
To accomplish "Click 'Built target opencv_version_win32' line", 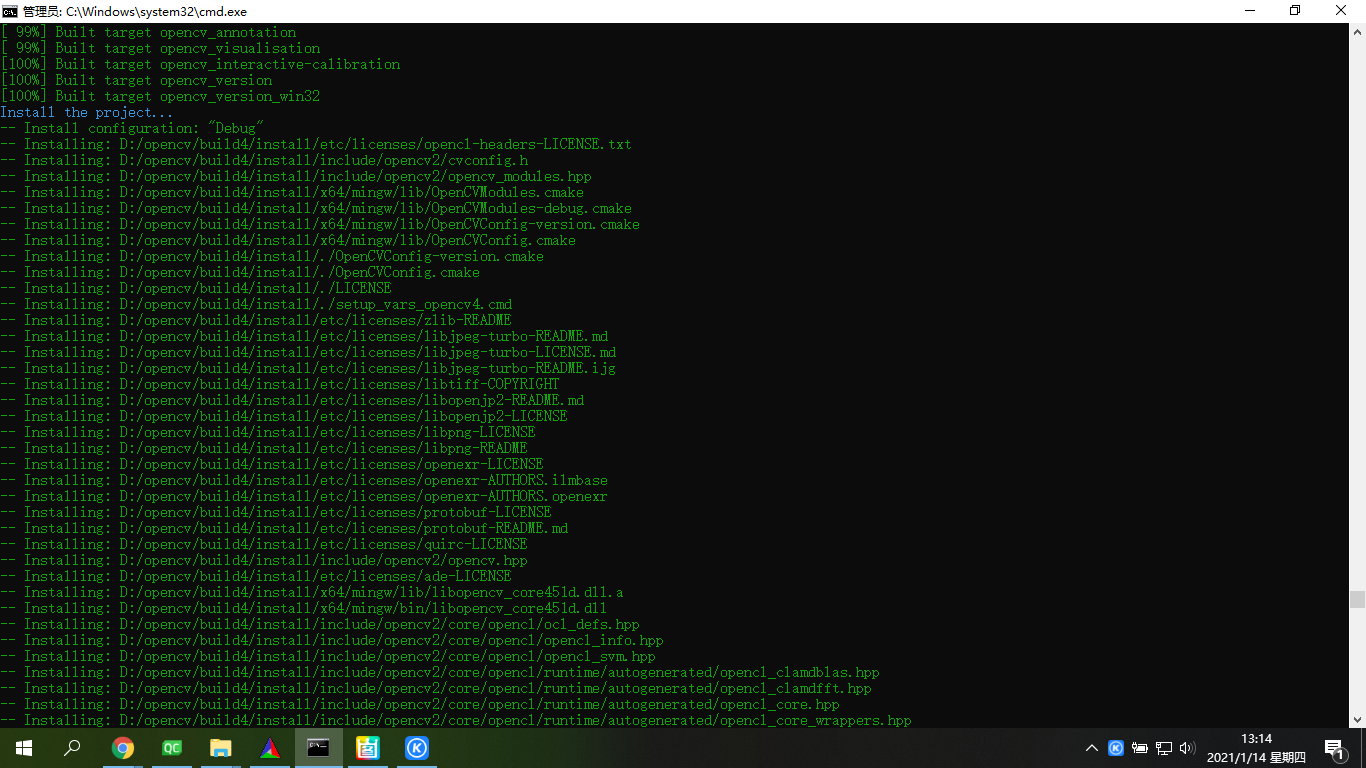I will [160, 96].
